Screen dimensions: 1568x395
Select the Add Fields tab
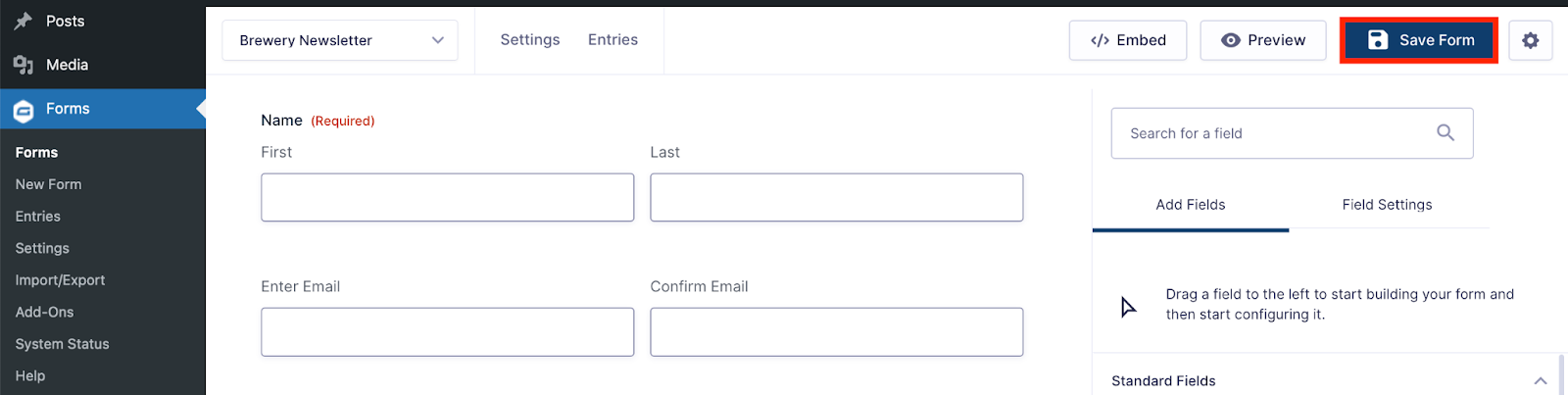click(1191, 205)
